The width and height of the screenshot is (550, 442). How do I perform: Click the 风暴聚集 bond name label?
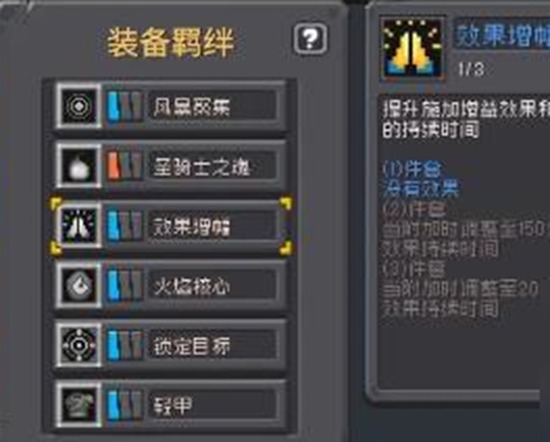192,107
